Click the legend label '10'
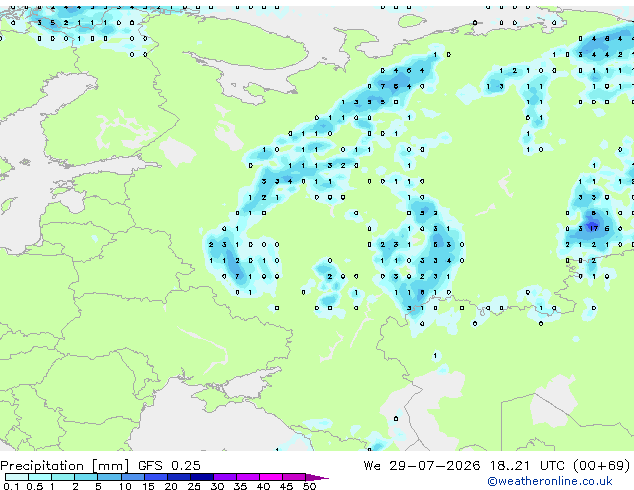This screenshot has height=490, width=634. point(125,486)
